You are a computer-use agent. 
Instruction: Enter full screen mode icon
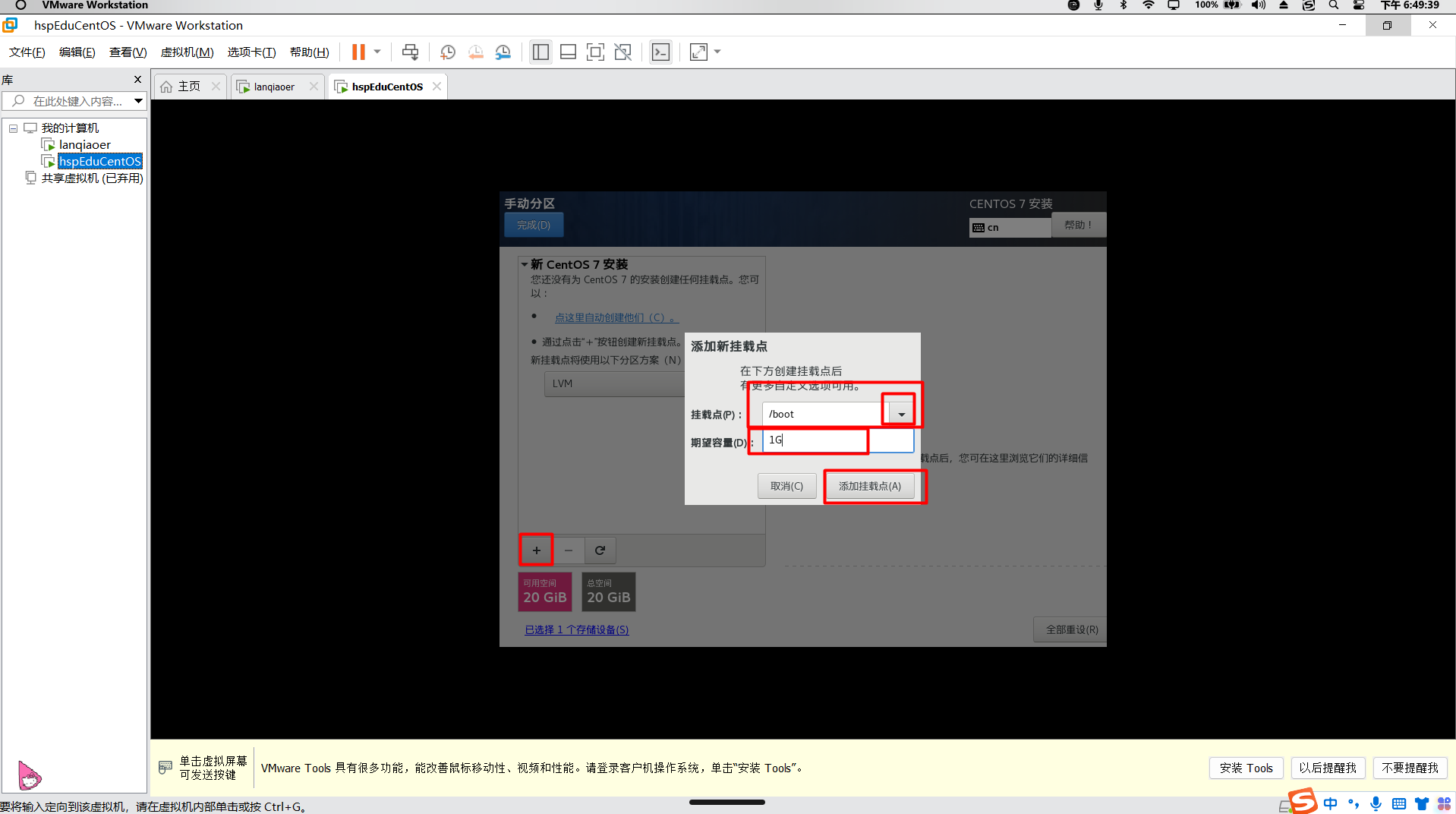coord(596,52)
